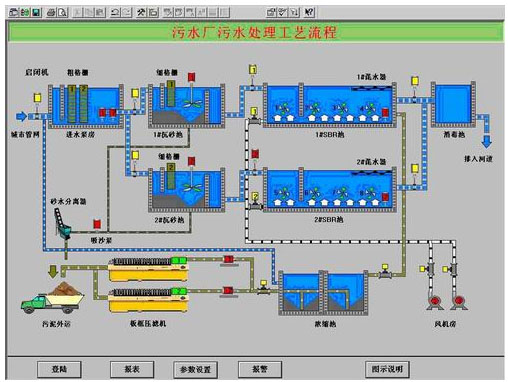The height and width of the screenshot is (382, 508).
Task: Select left blower valve in 风机房
Action: 427,269
